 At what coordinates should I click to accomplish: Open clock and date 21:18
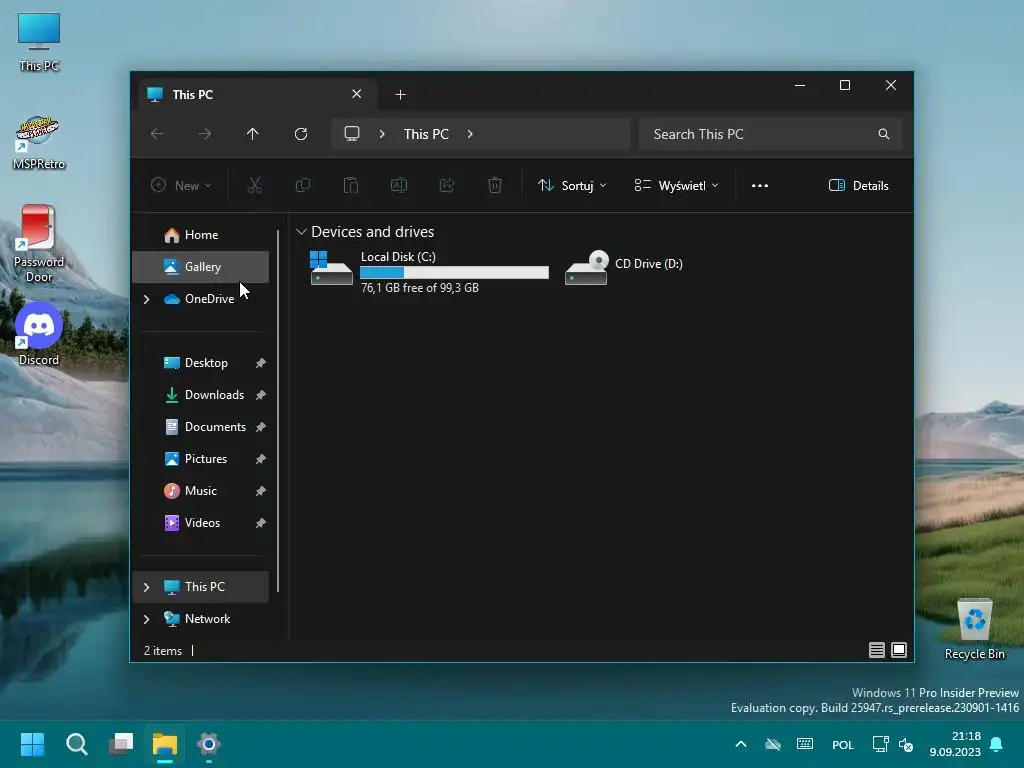pyautogui.click(x=955, y=744)
